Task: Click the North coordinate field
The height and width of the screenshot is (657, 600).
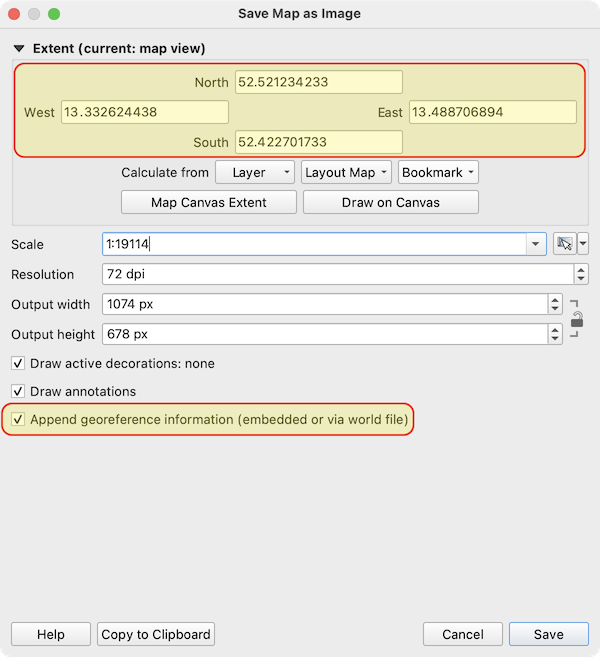Action: (x=319, y=82)
